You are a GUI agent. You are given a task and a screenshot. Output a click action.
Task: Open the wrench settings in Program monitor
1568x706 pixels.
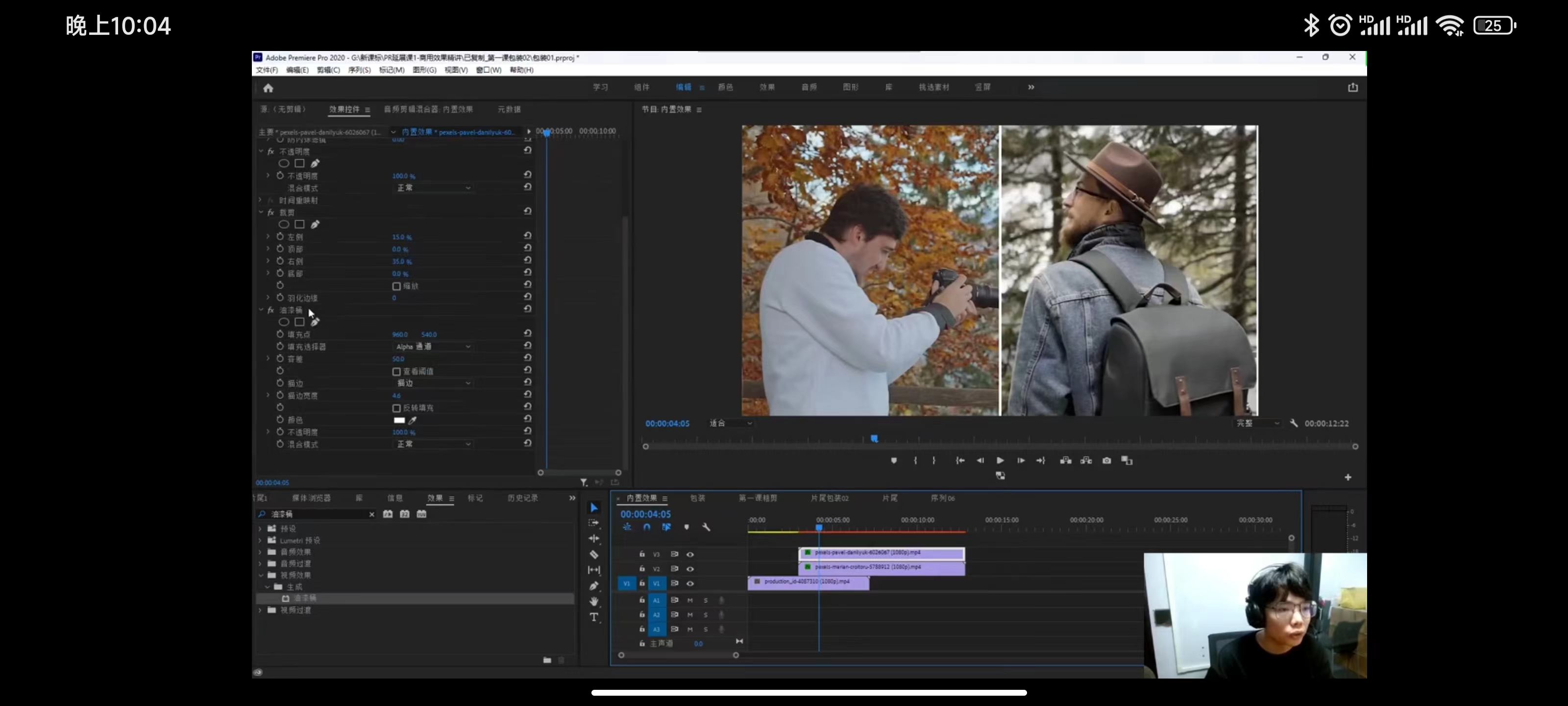point(1294,424)
